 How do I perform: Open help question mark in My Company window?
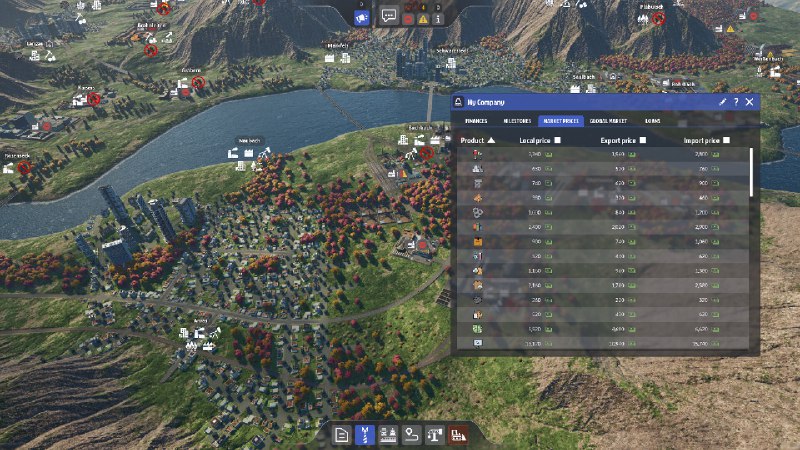point(736,102)
